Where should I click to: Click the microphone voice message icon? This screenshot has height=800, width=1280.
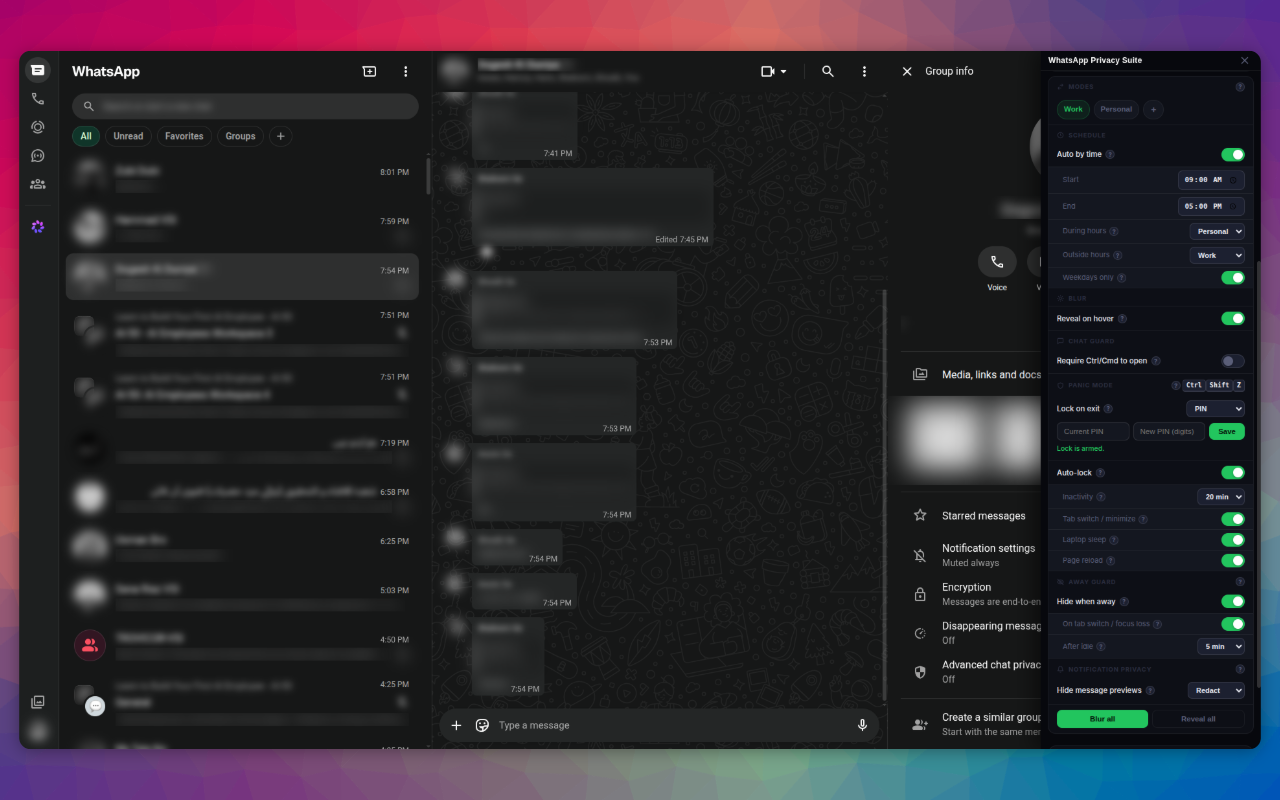[x=862, y=725]
